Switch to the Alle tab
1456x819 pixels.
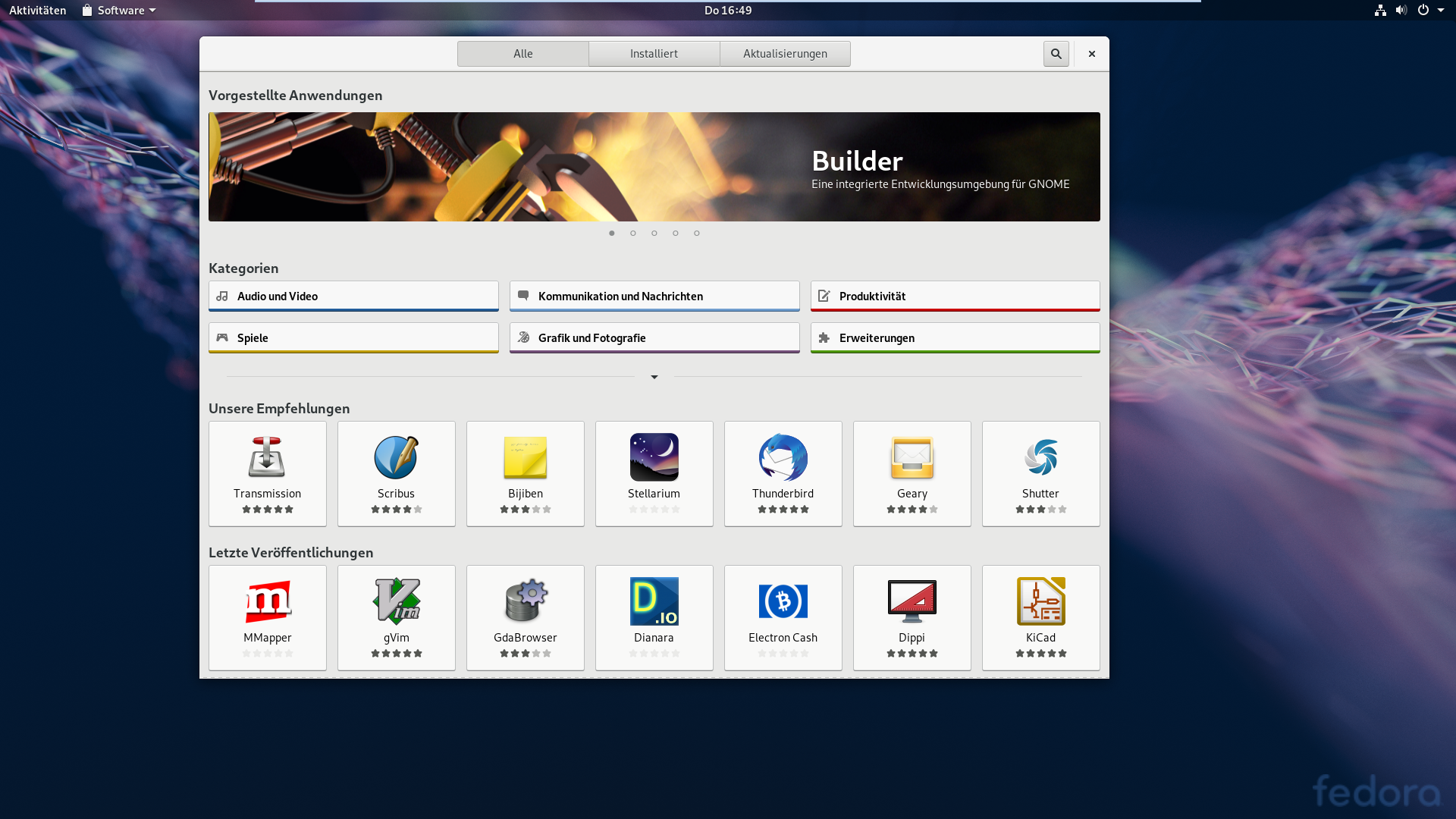coord(522,54)
